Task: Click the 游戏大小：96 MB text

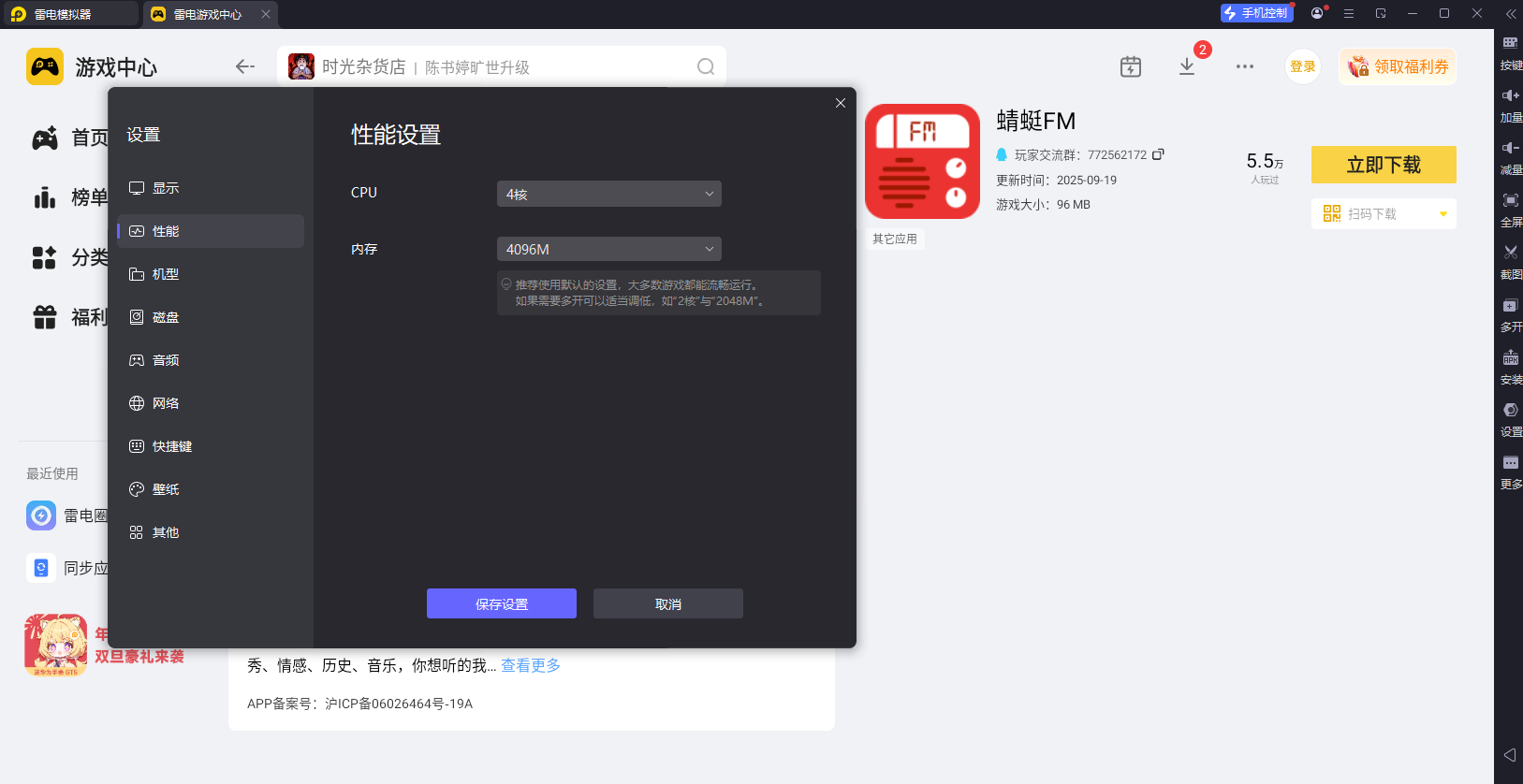Action: [x=1044, y=204]
